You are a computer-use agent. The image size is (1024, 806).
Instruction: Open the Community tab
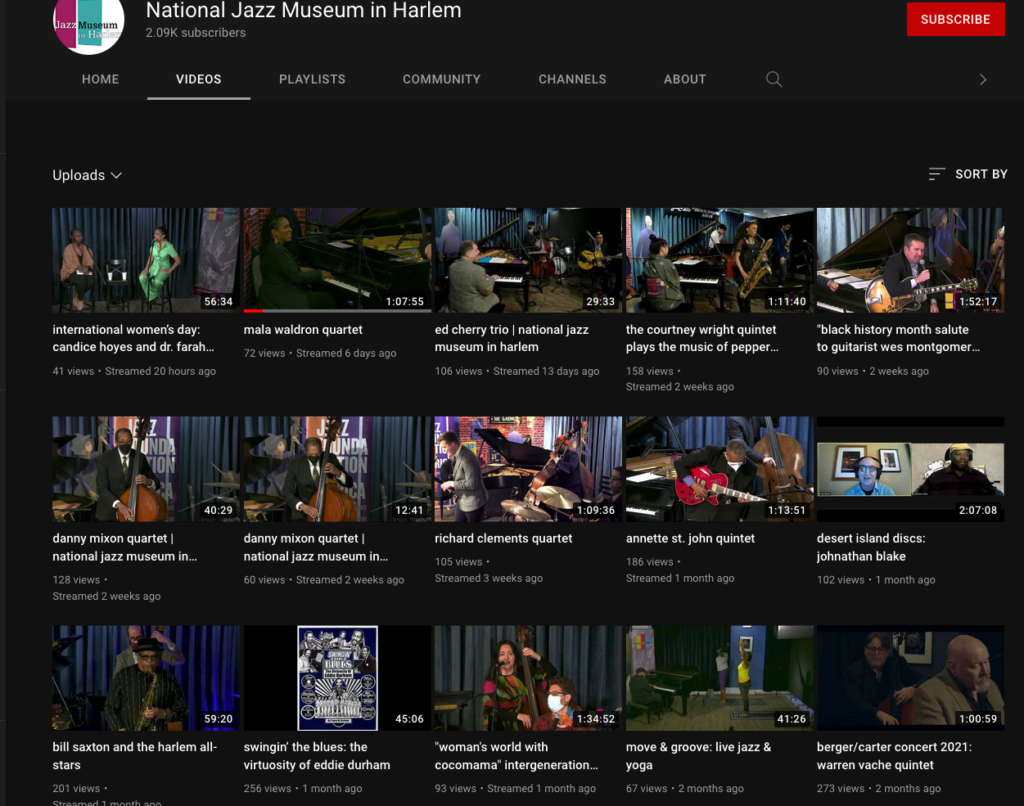441,79
